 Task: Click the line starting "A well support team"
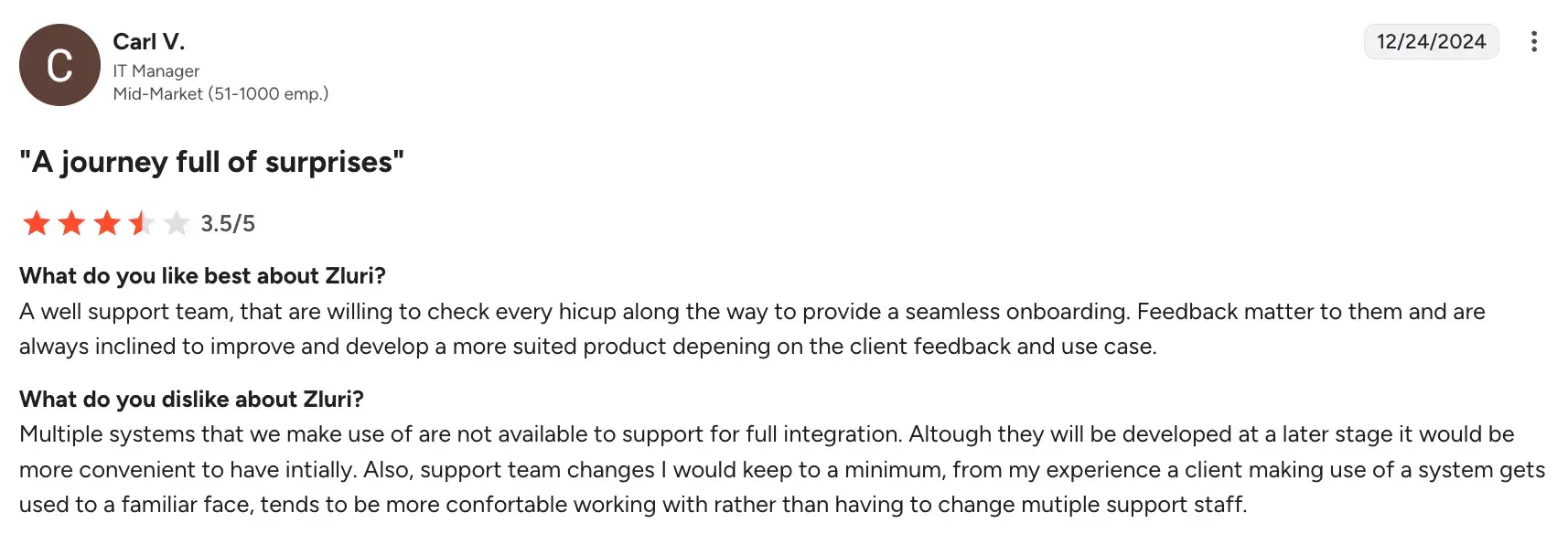click(x=752, y=312)
